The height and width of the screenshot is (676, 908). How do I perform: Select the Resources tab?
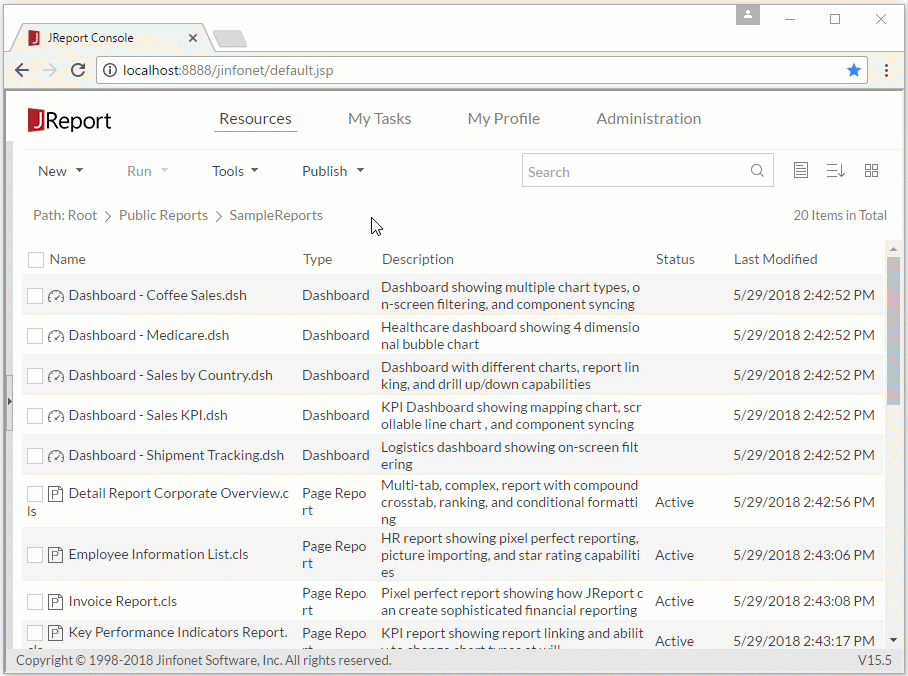click(255, 119)
